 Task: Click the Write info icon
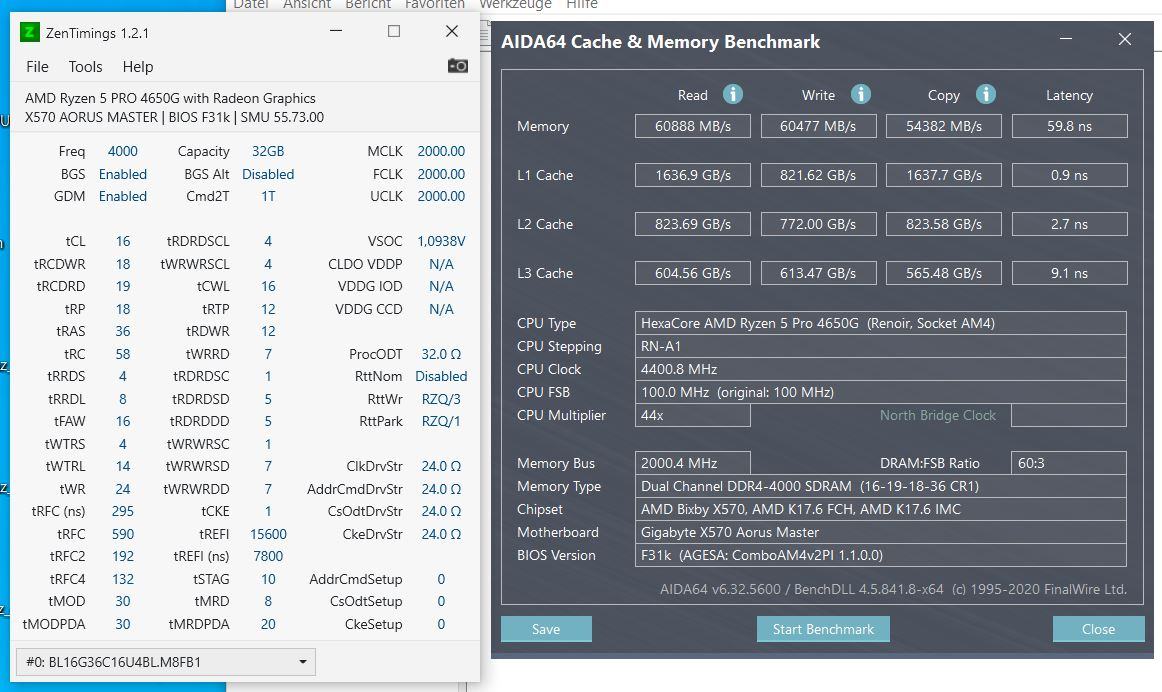click(860, 94)
